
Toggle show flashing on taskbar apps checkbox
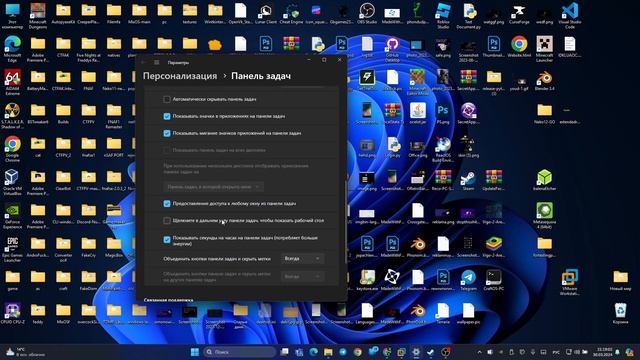click(x=167, y=133)
